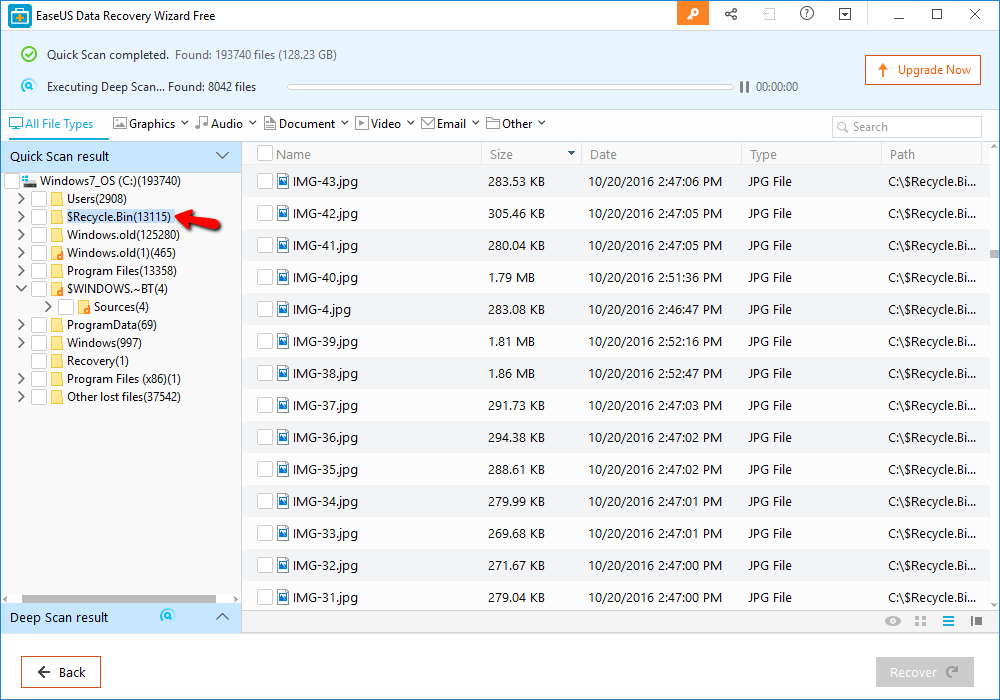Screen dimensions: 1000x700
Task: Enable the preview eye icon
Action: coord(892,621)
